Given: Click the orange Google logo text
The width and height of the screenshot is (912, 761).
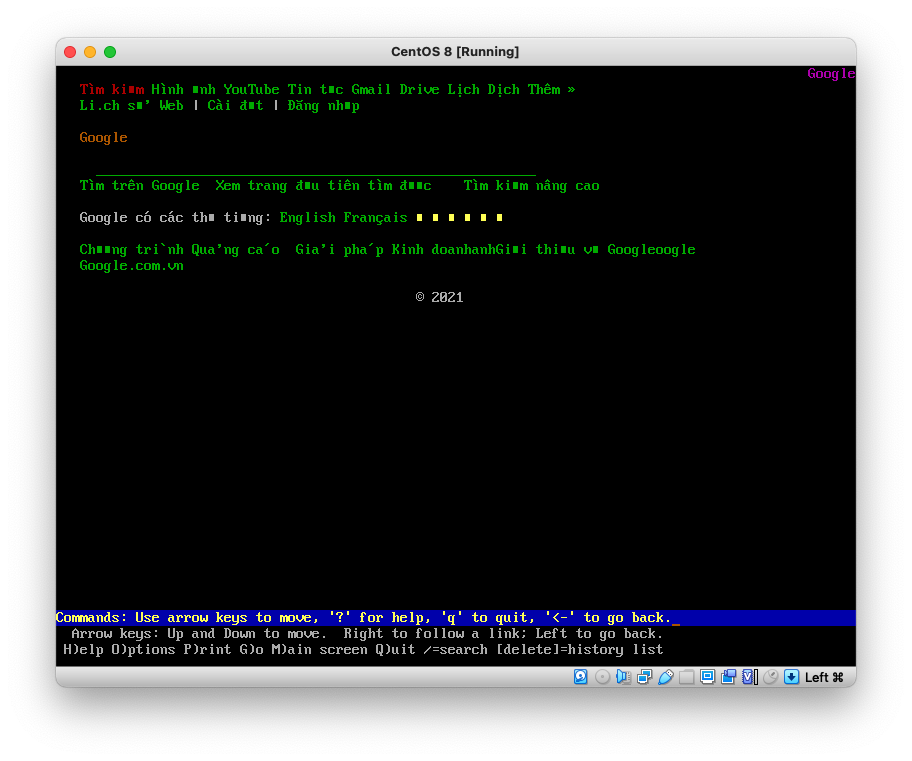Looking at the screenshot, I should coord(104,138).
